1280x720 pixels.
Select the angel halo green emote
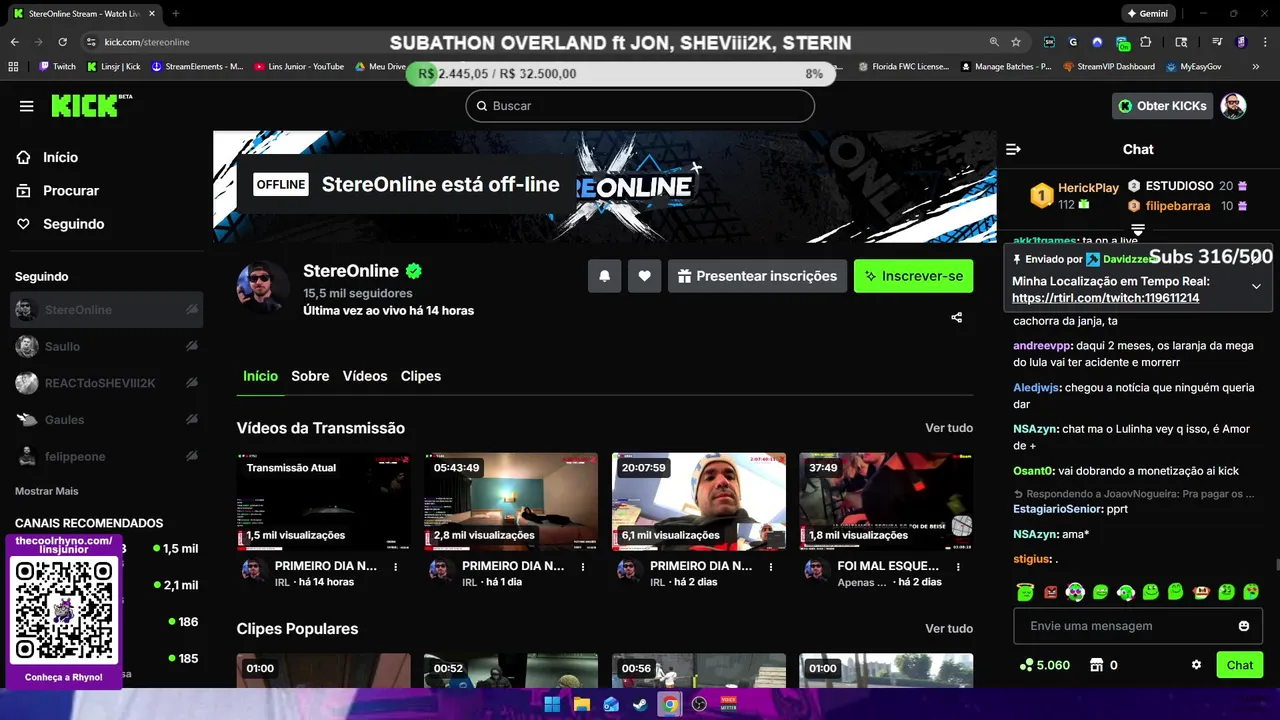1025,592
